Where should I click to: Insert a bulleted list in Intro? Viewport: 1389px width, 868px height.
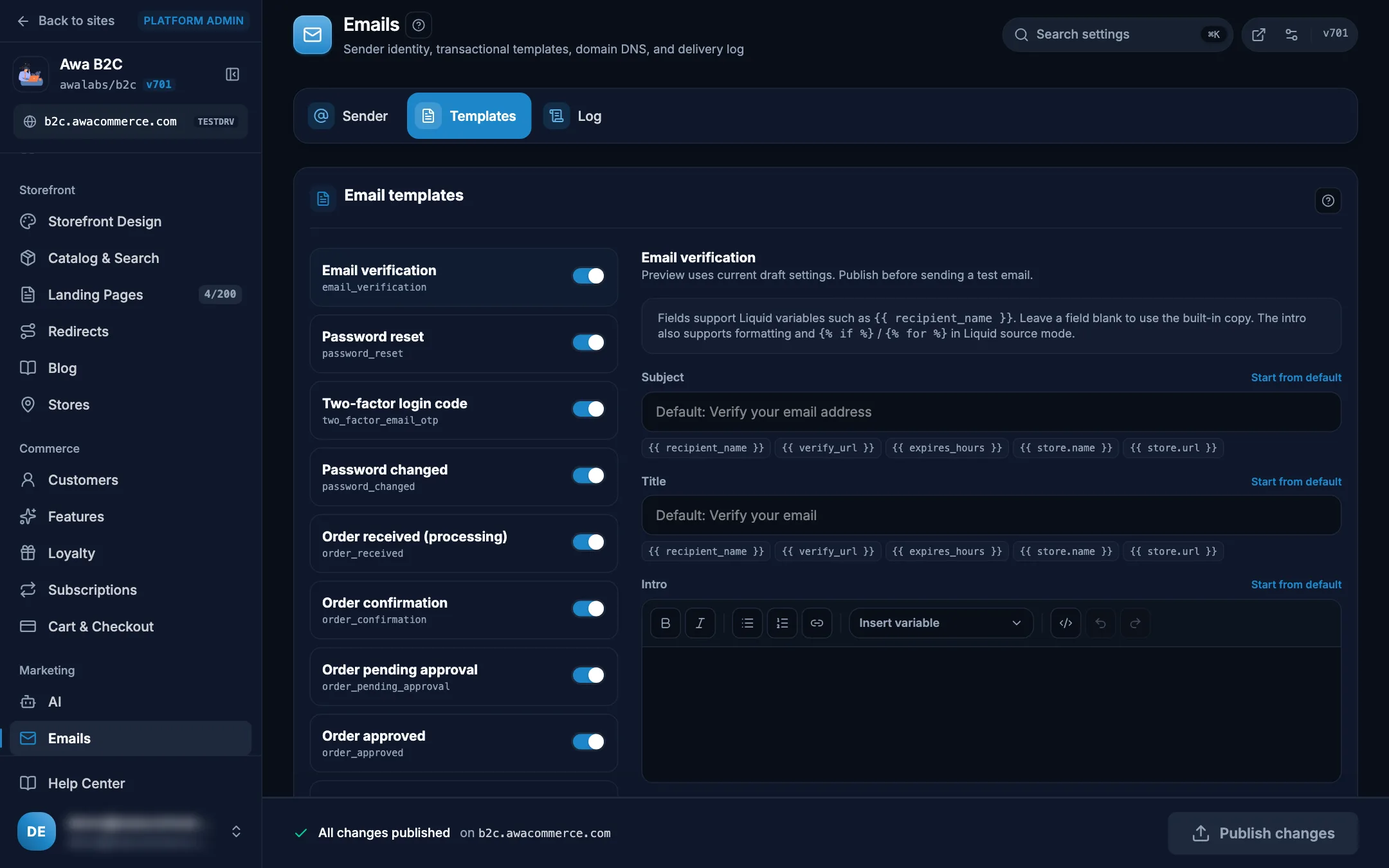point(747,623)
